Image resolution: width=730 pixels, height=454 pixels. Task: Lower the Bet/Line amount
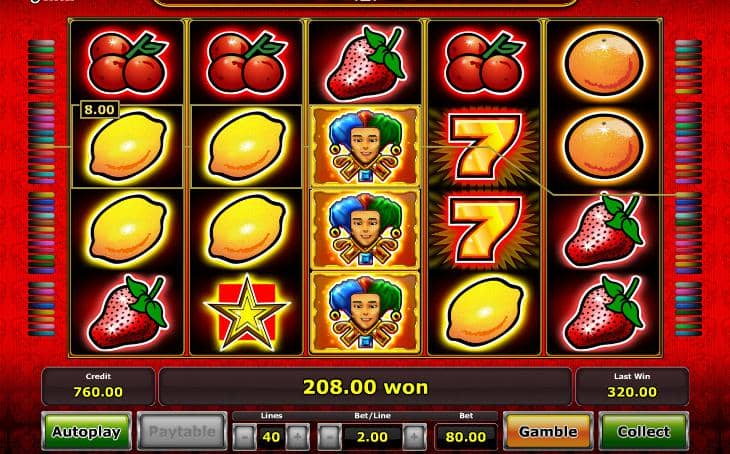[330, 437]
